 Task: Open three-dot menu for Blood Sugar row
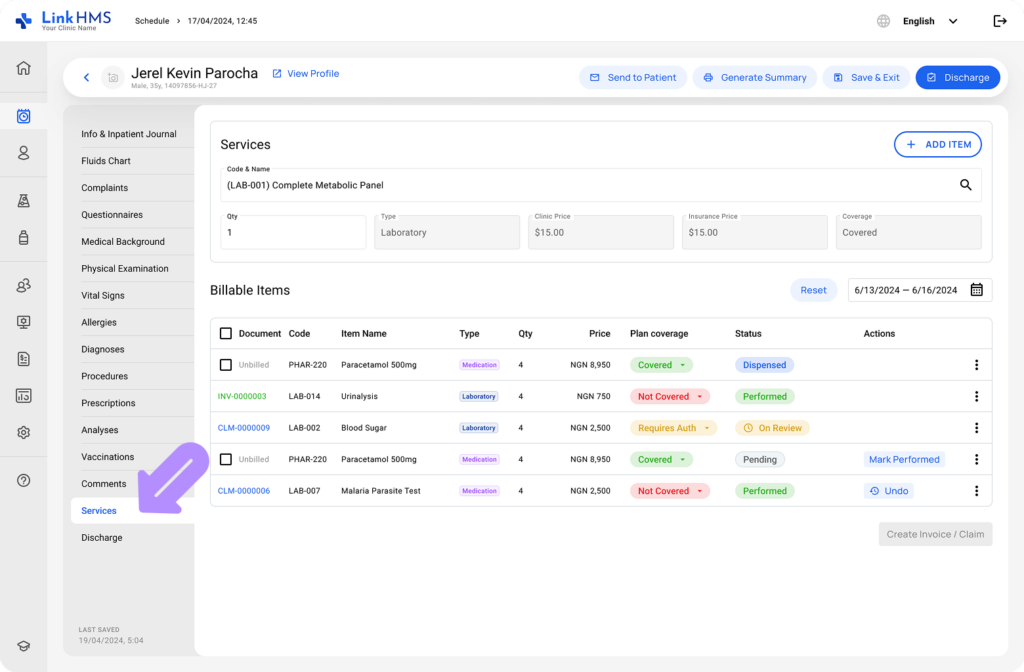(976, 428)
